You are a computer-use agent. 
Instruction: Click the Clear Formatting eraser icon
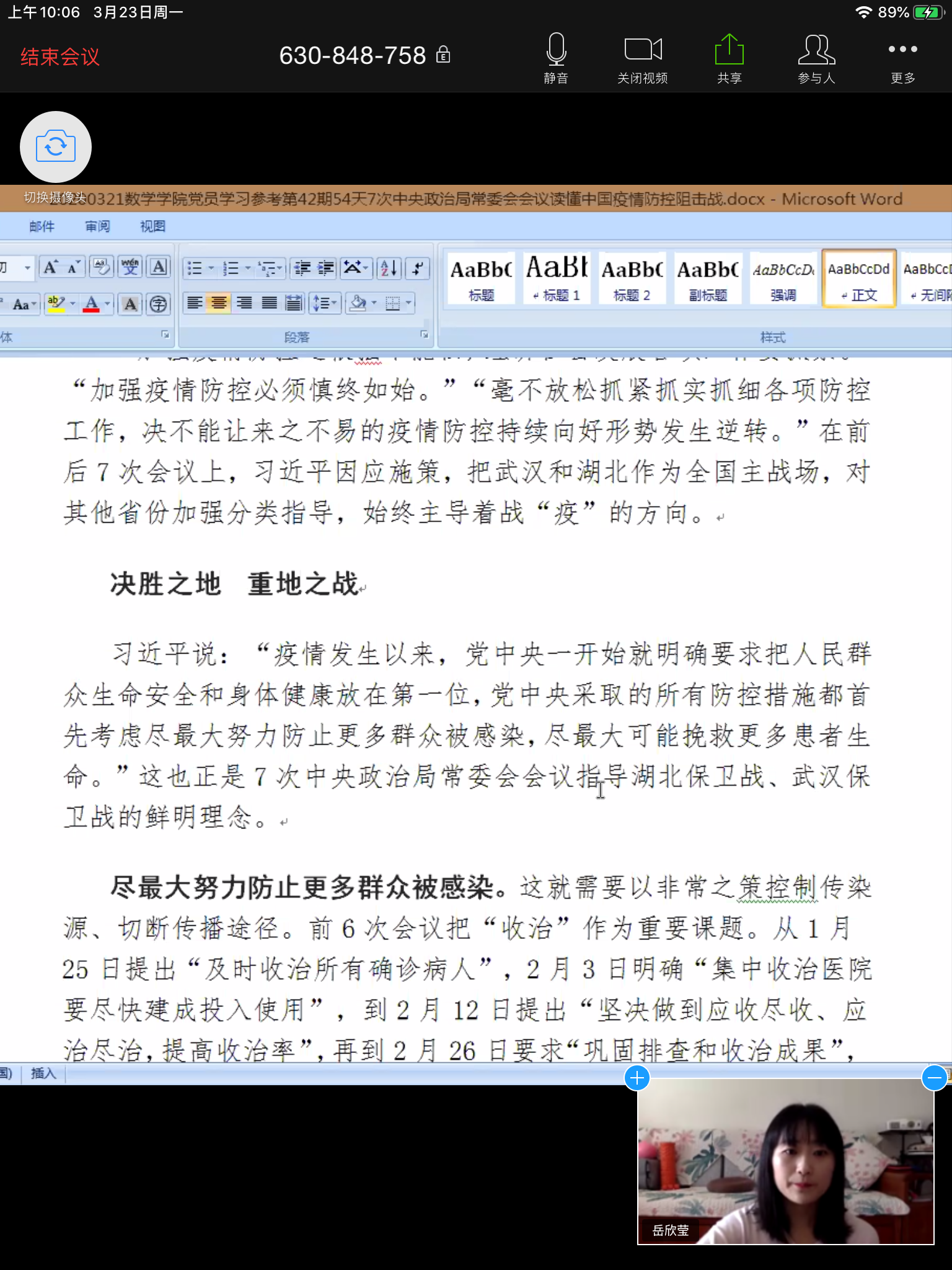tap(101, 267)
